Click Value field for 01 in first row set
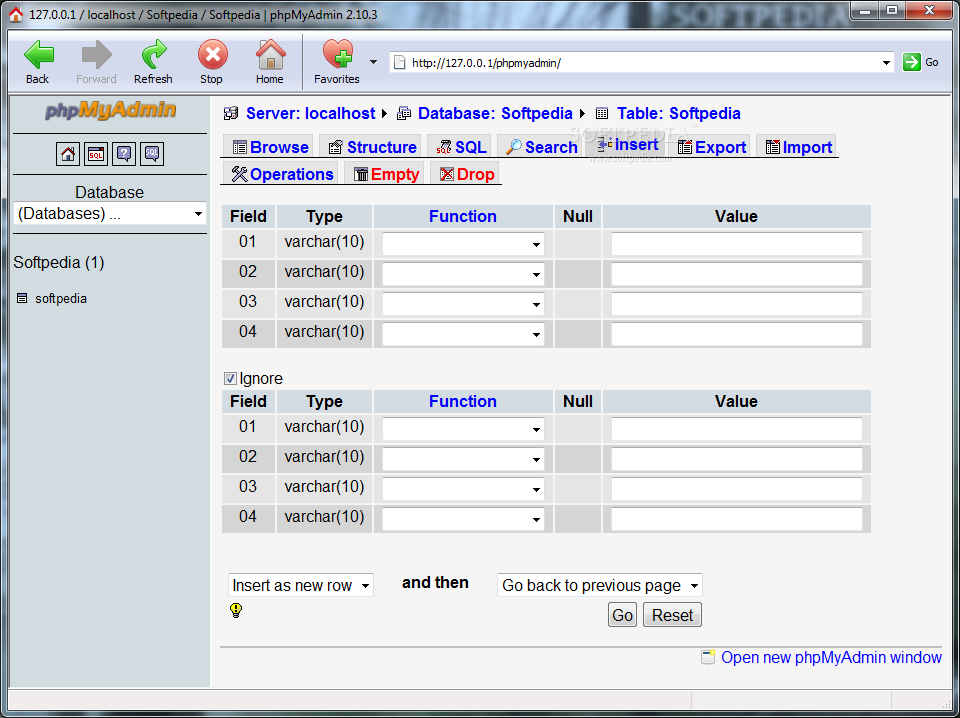Image resolution: width=960 pixels, height=718 pixels. point(737,244)
